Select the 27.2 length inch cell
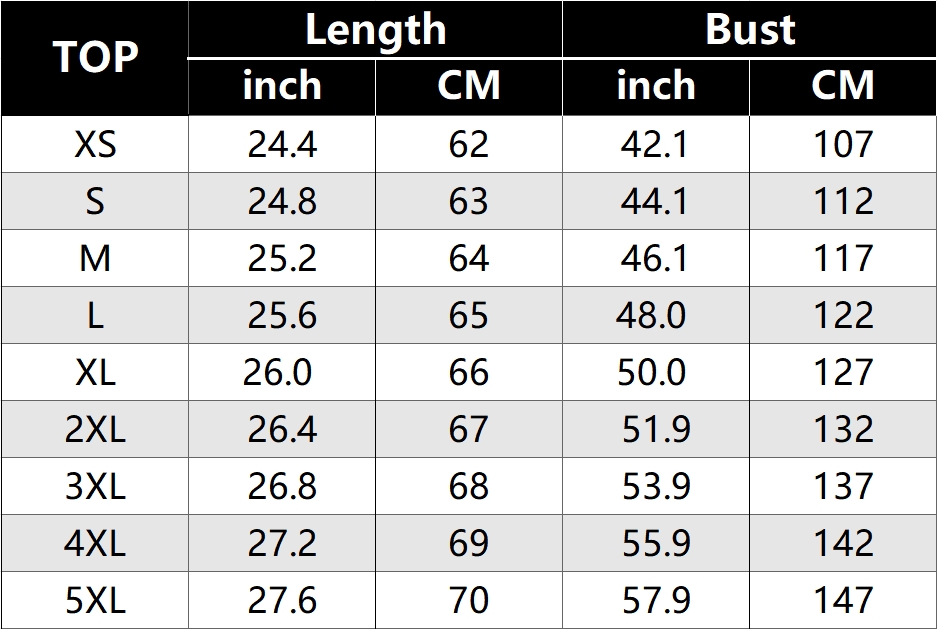Screen dimensions: 937x629 [282, 544]
